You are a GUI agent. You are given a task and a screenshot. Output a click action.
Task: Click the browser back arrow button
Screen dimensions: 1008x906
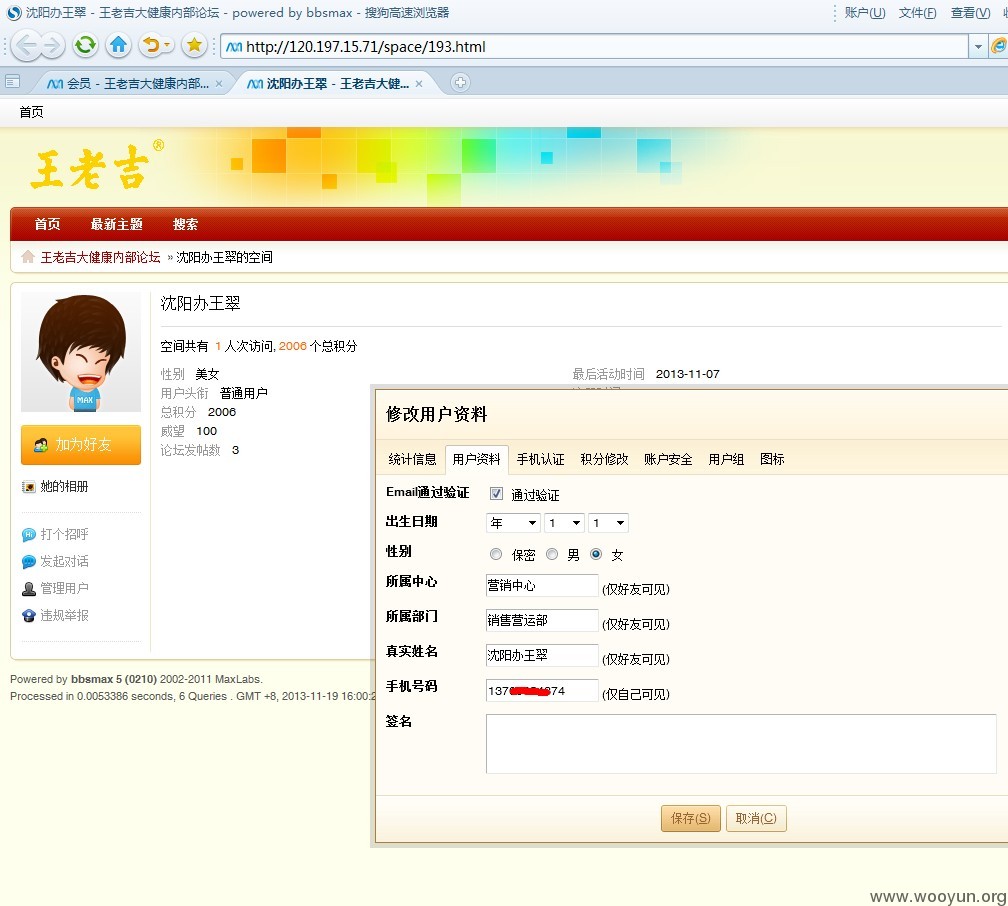click(x=26, y=46)
